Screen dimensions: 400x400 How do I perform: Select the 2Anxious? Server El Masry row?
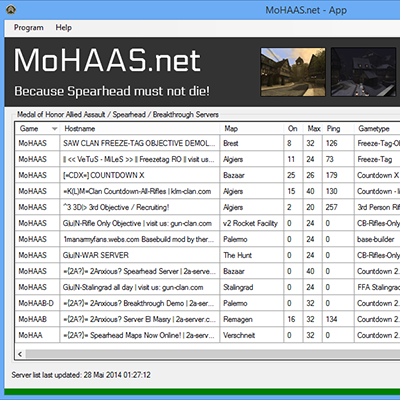pos(207,319)
